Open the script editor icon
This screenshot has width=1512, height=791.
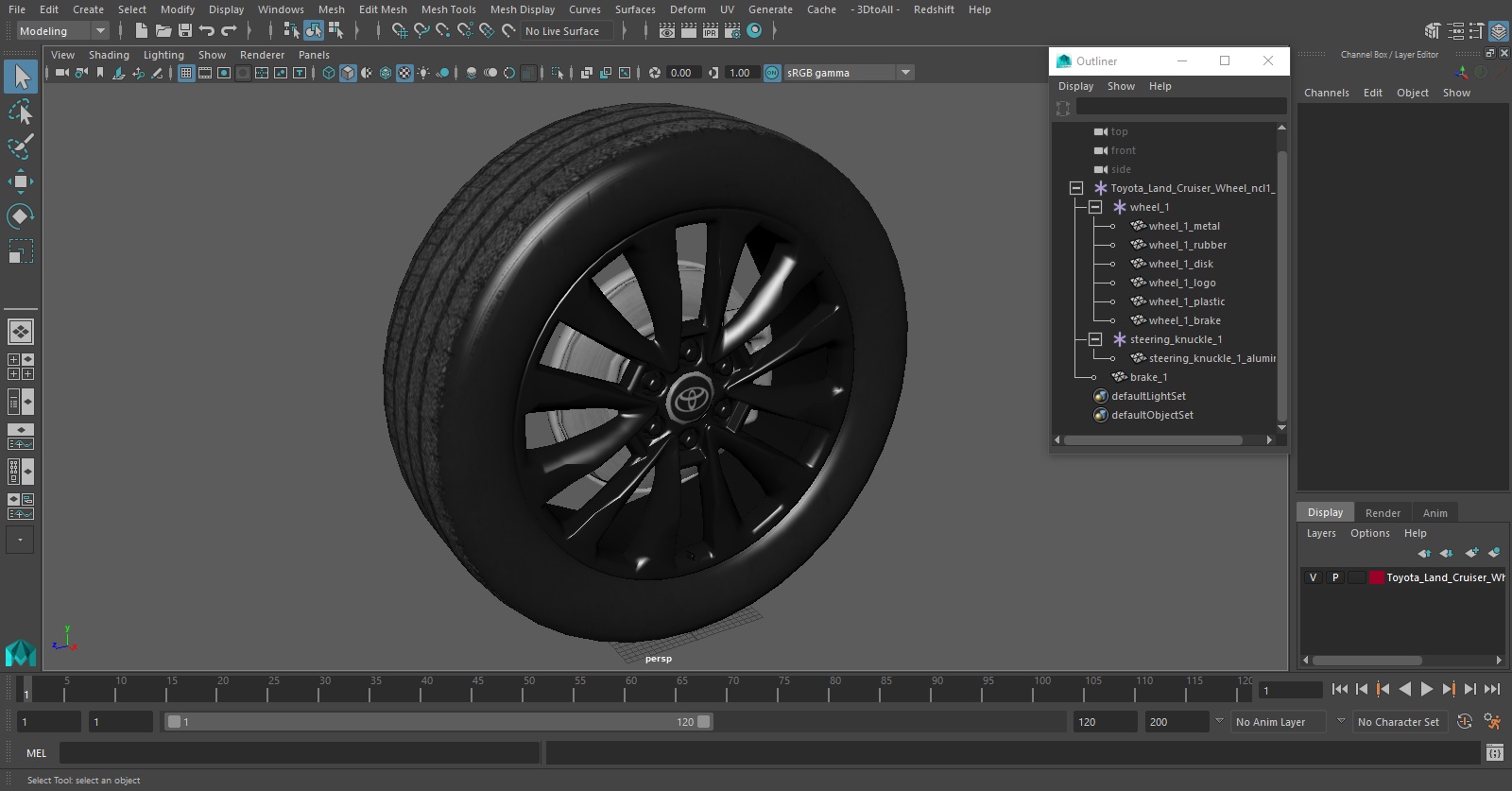[1494, 753]
